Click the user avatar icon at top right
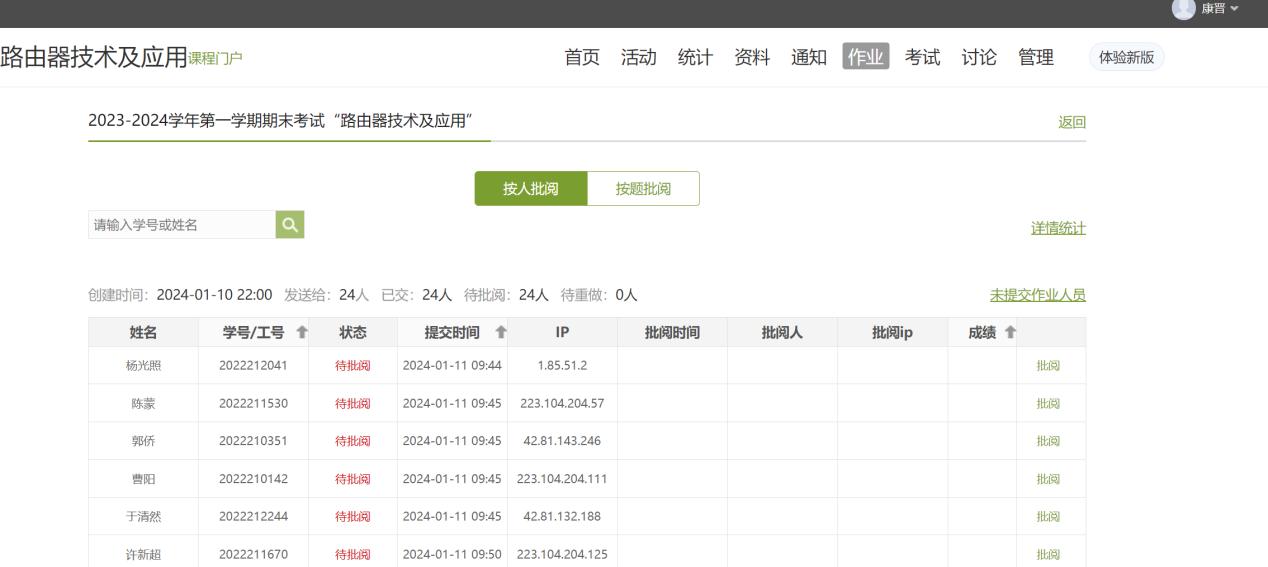1268x567 pixels. [1183, 9]
